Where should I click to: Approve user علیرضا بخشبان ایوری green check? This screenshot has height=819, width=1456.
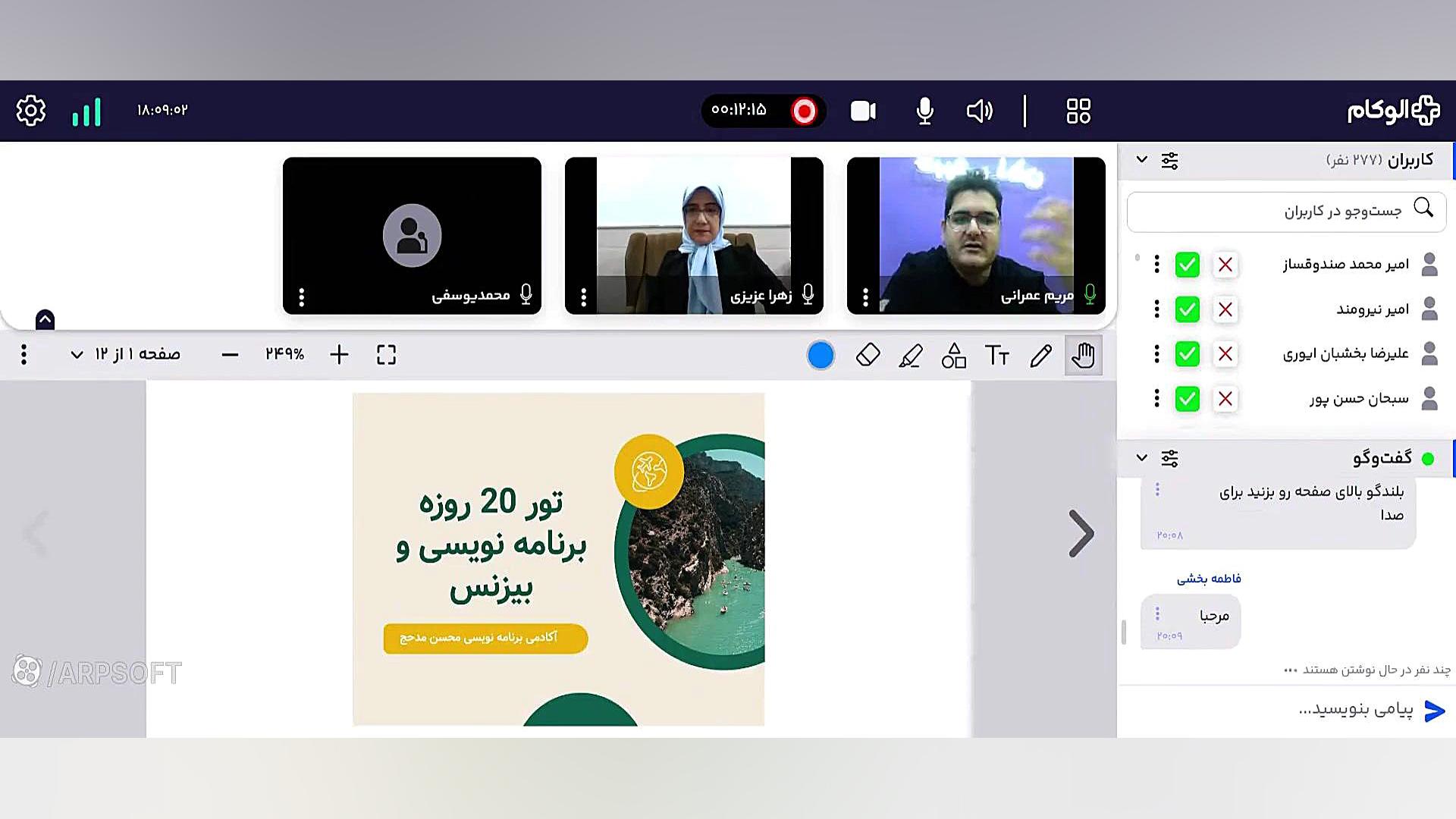point(1188,354)
